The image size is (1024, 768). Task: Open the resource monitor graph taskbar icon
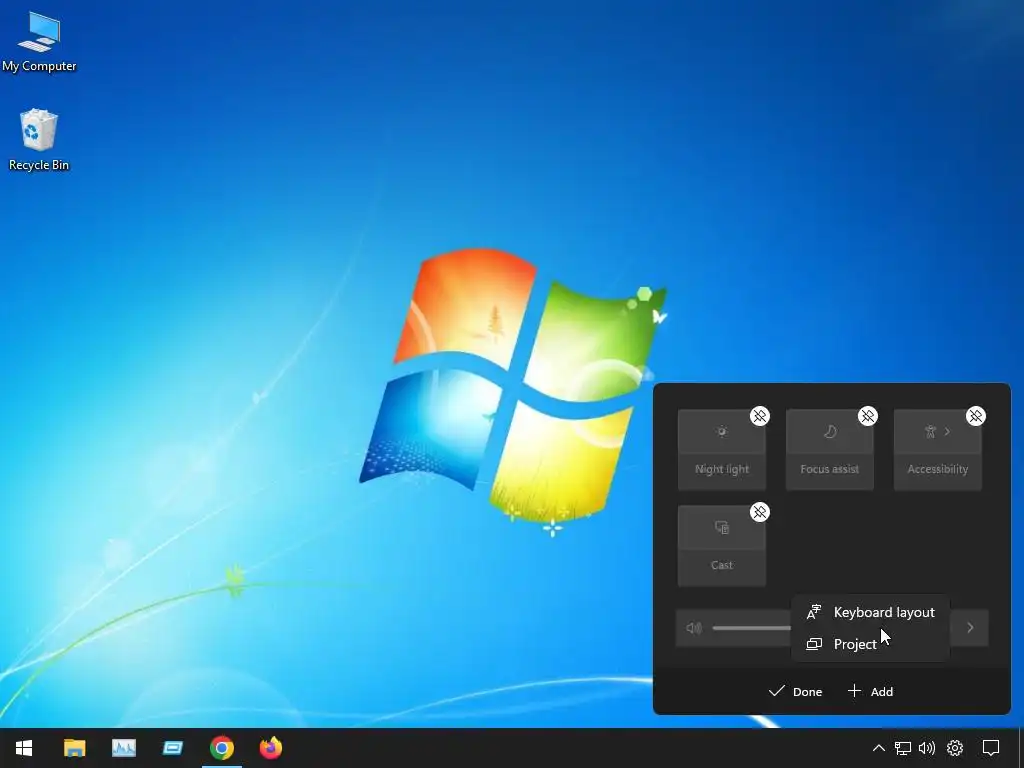point(123,748)
